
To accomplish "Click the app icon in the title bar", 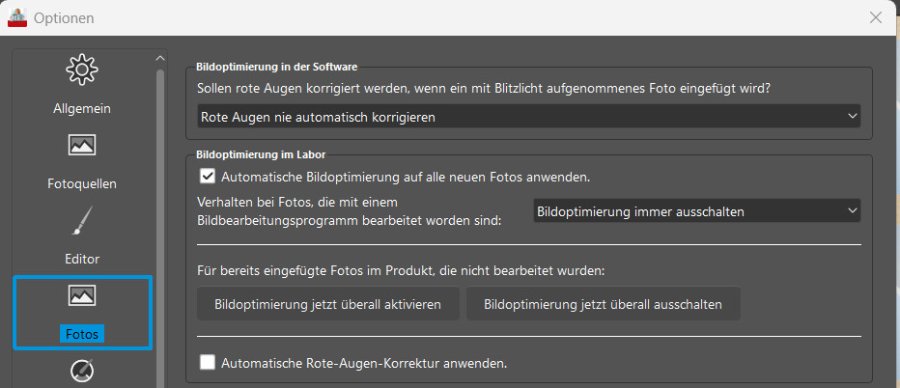I will (17, 17).
